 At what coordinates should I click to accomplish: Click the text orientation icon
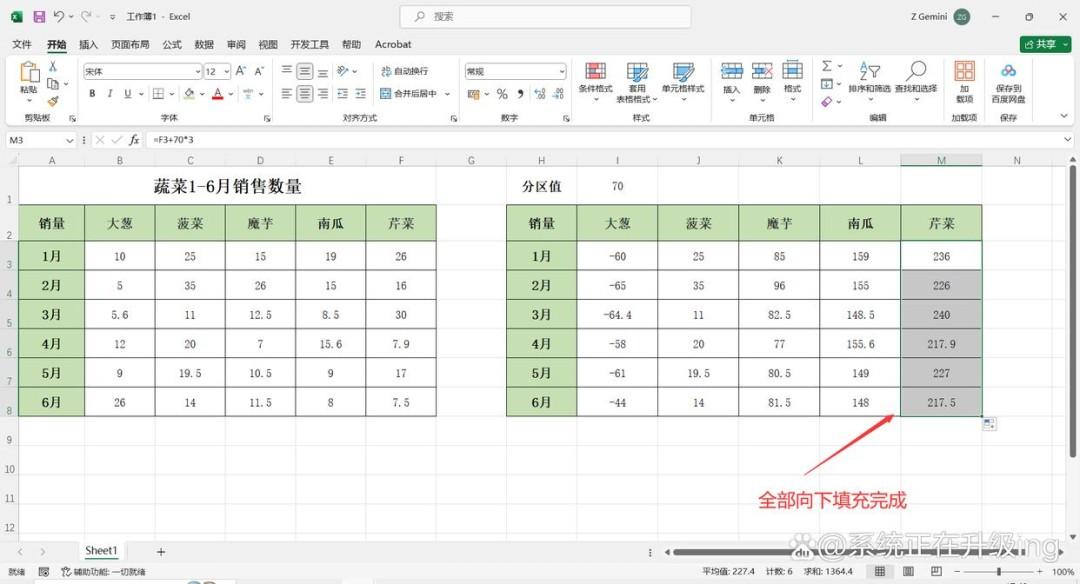coord(343,71)
